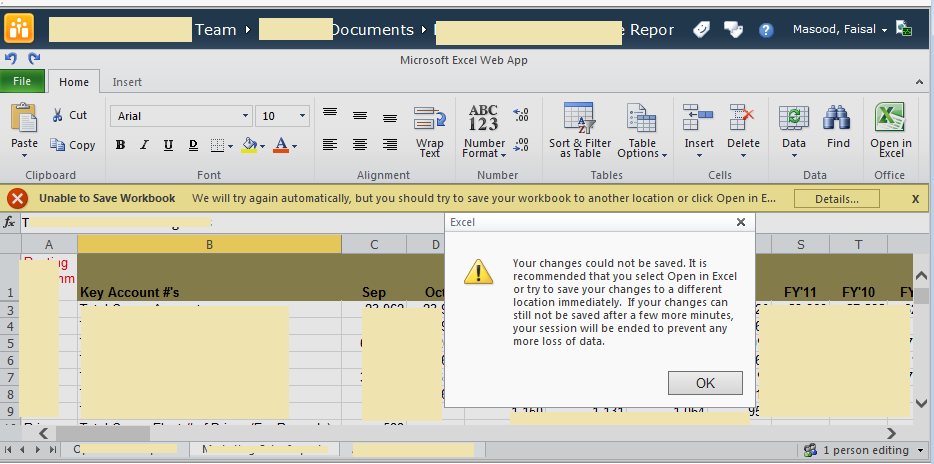Center text horizontally
Viewport: 934px width, 464px height.
point(360,144)
